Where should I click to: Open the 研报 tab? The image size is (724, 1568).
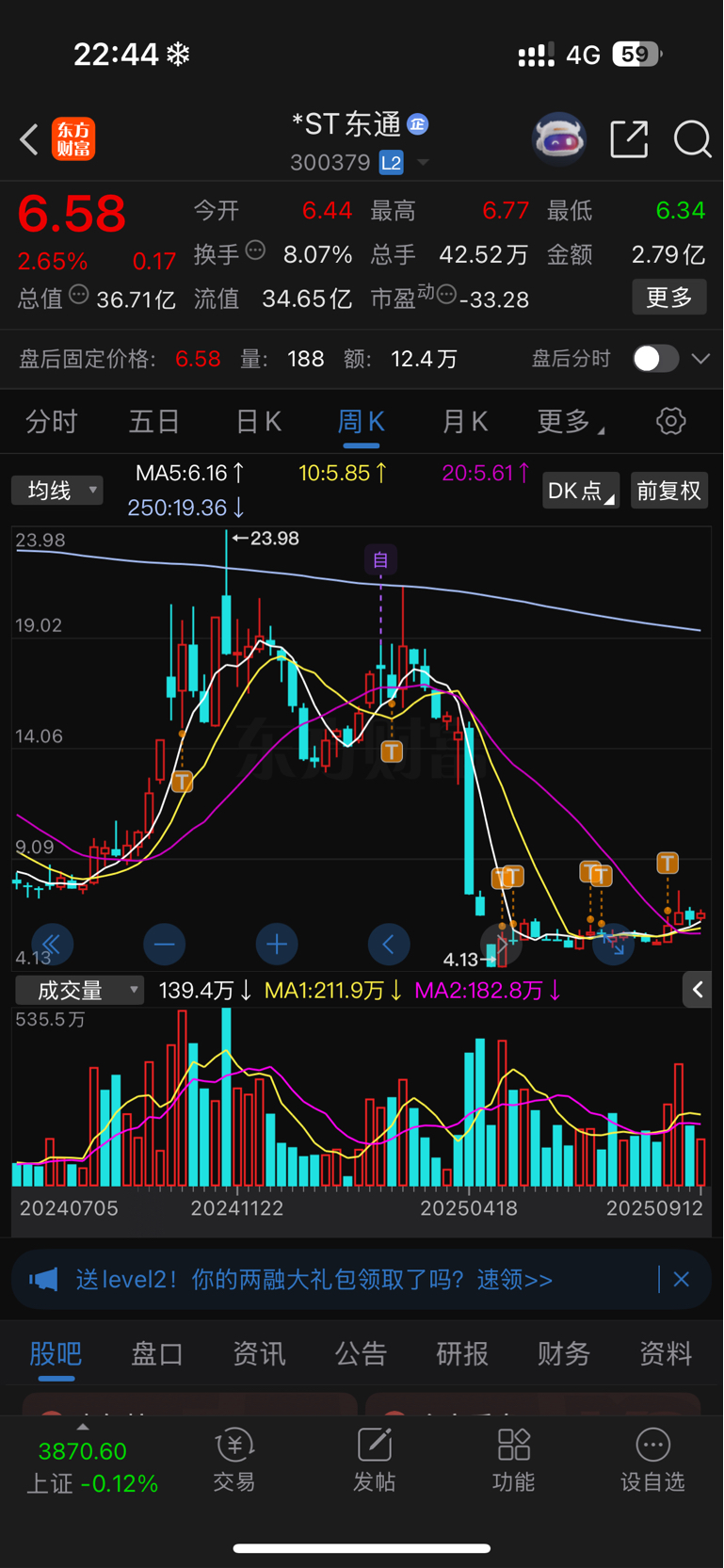462,1353
